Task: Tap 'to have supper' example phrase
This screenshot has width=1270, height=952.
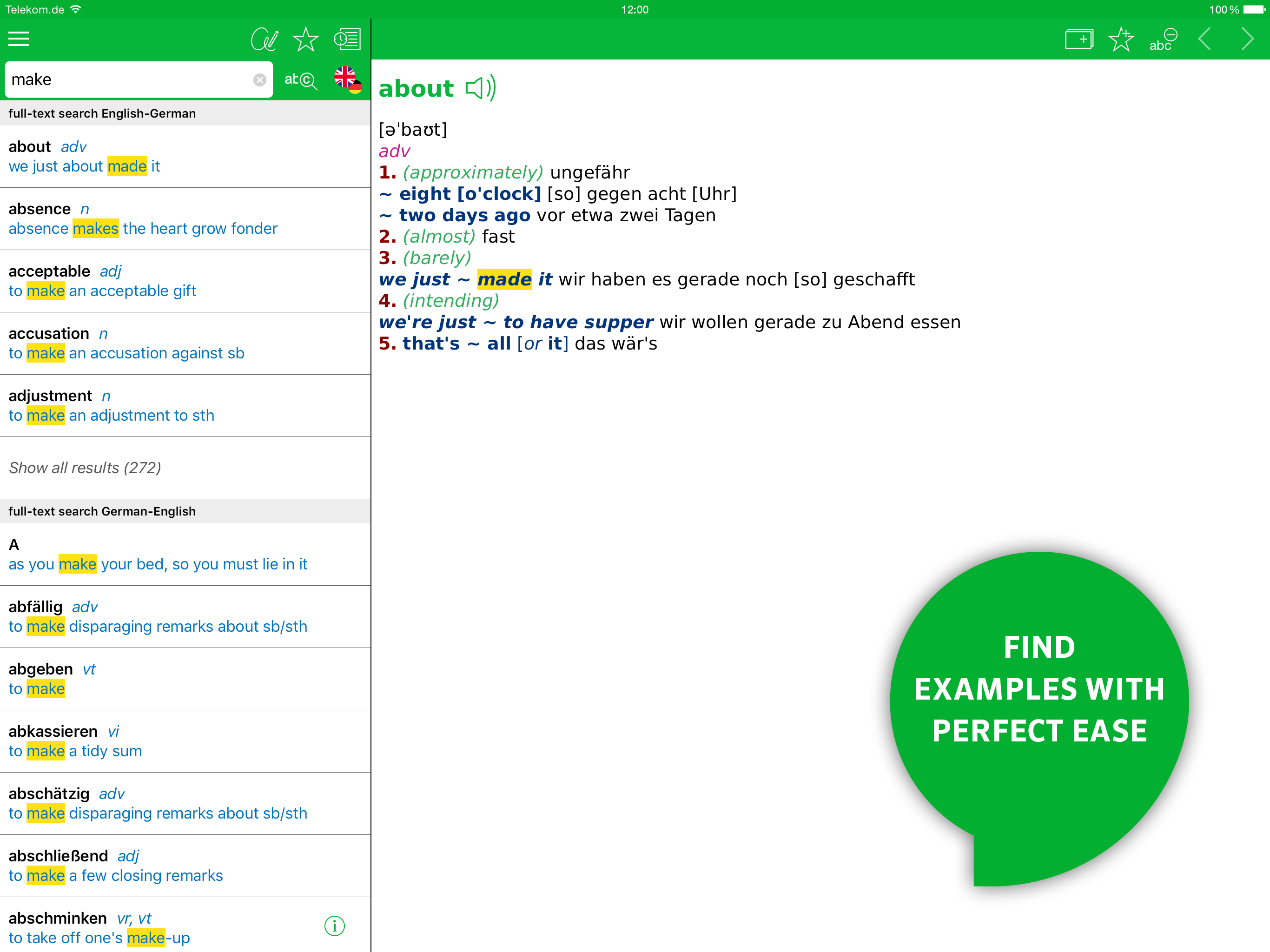Action: click(578, 322)
